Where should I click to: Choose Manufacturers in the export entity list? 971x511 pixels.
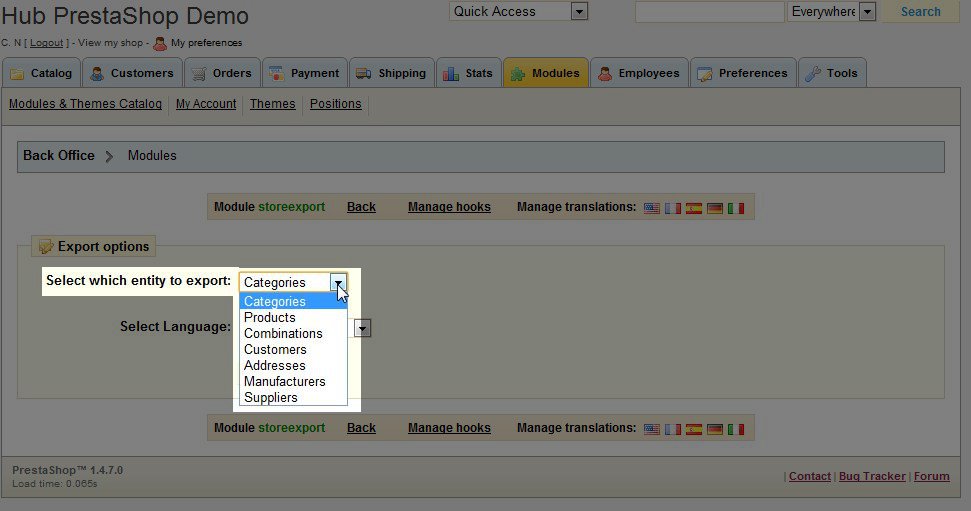tap(285, 382)
